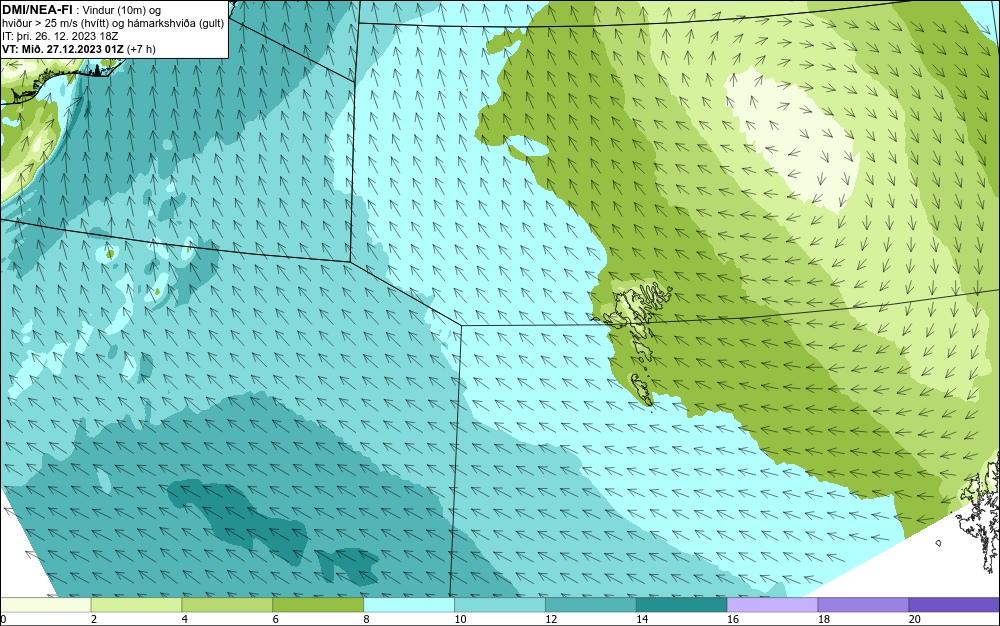1000x626 pixels.
Task: Click the legend label "6"
Action: (276, 619)
